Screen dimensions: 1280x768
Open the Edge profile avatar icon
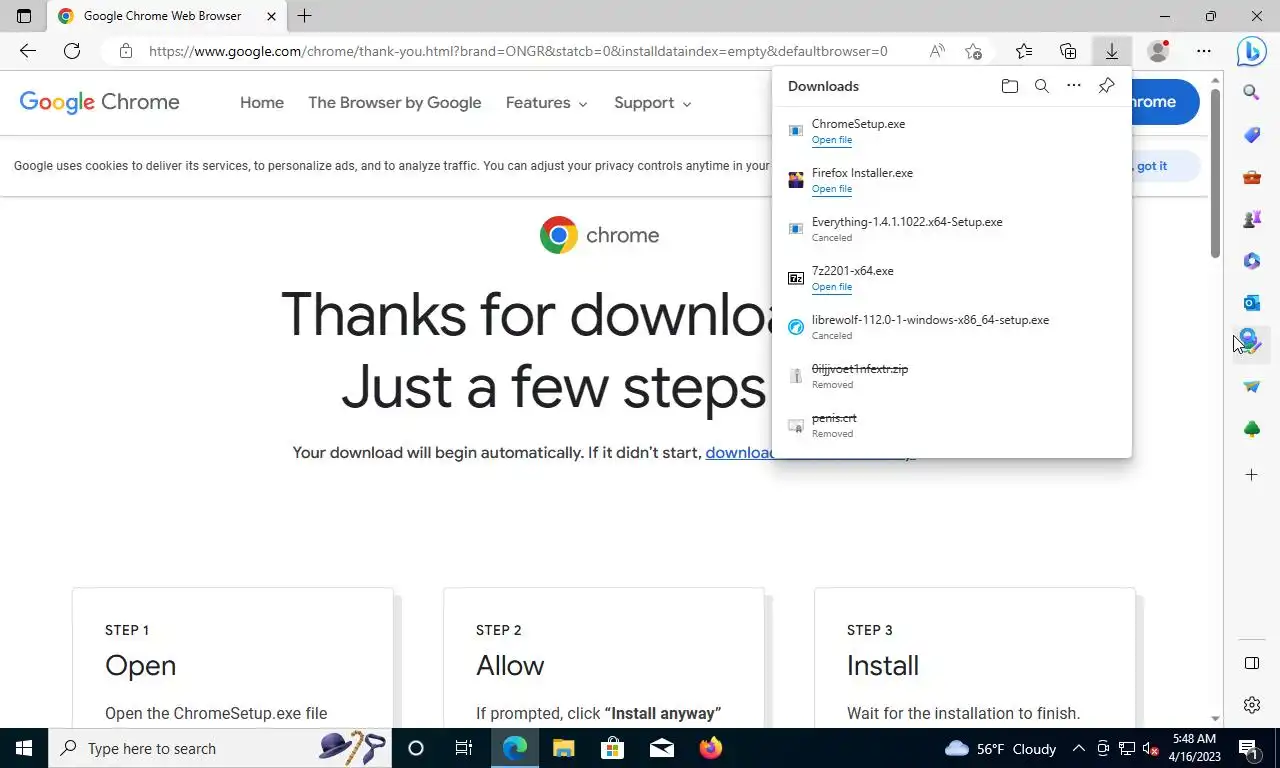click(1158, 51)
